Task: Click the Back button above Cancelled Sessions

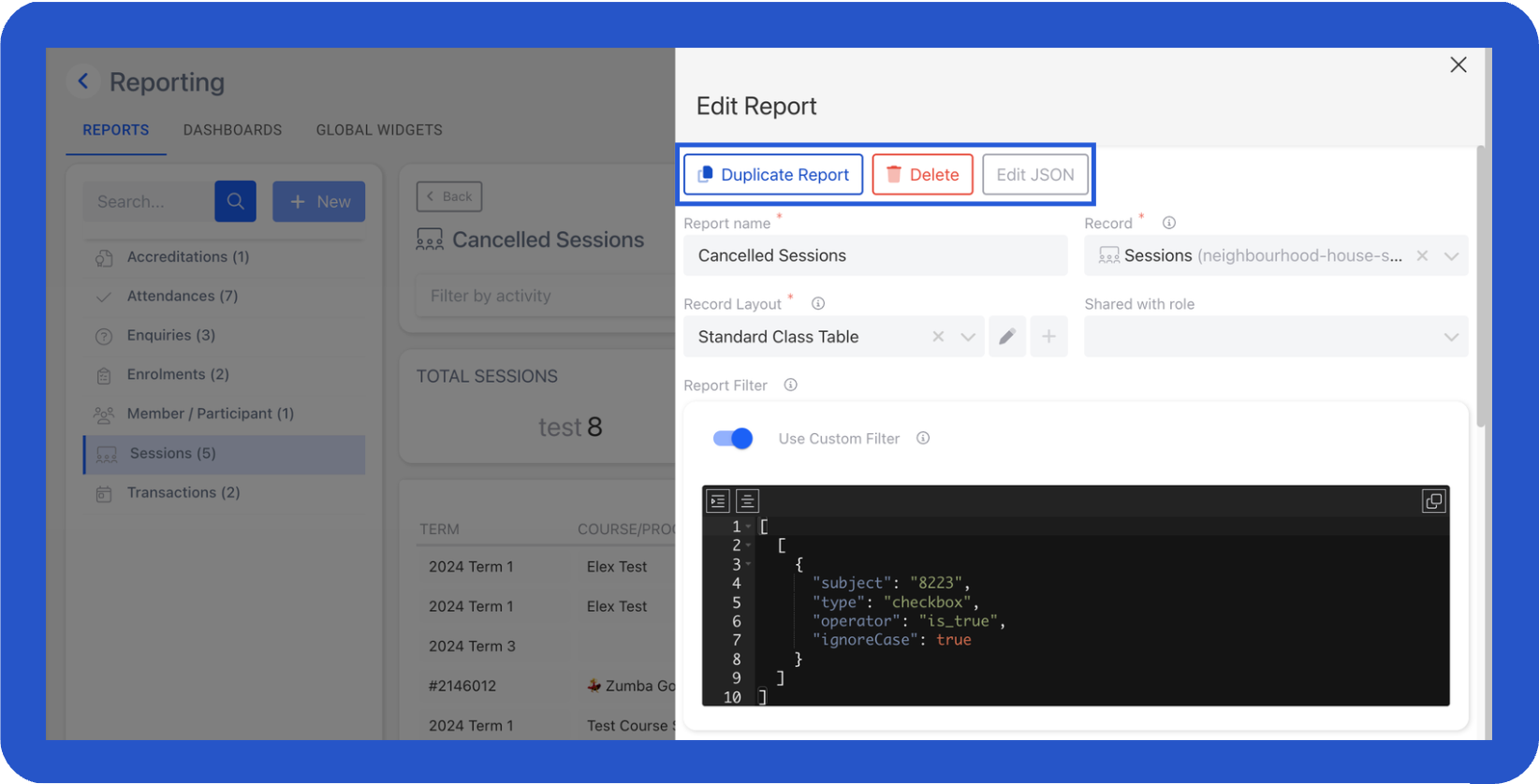Action: point(449,196)
